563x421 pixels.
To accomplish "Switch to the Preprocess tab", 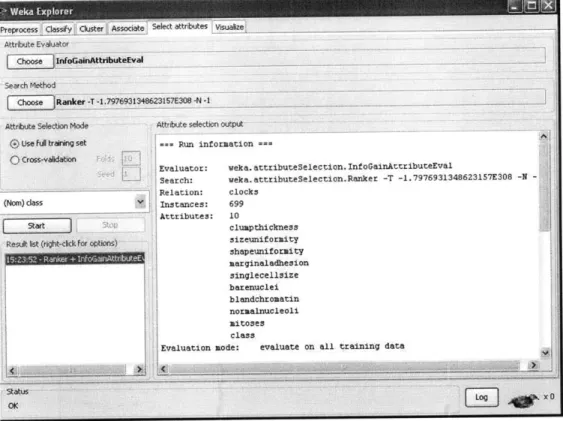I will [20, 29].
